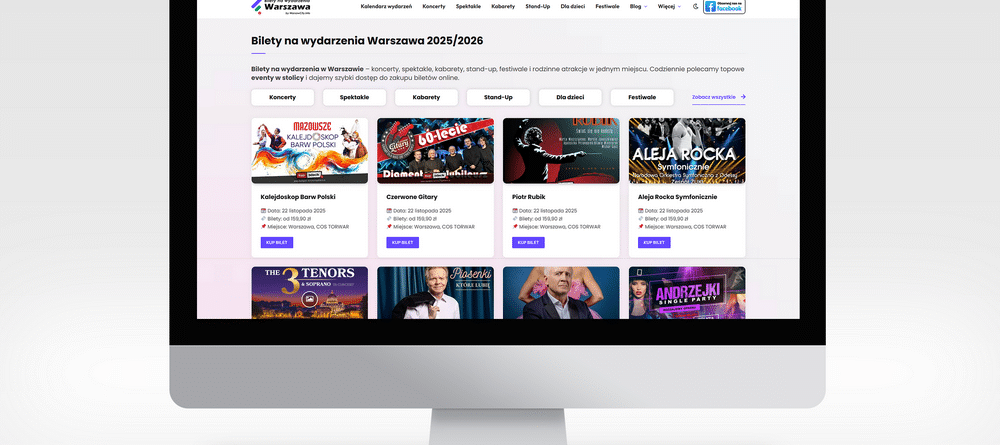This screenshot has width=1000, height=445.
Task: Open Piotr Rubik event poster
Action: (x=561, y=151)
